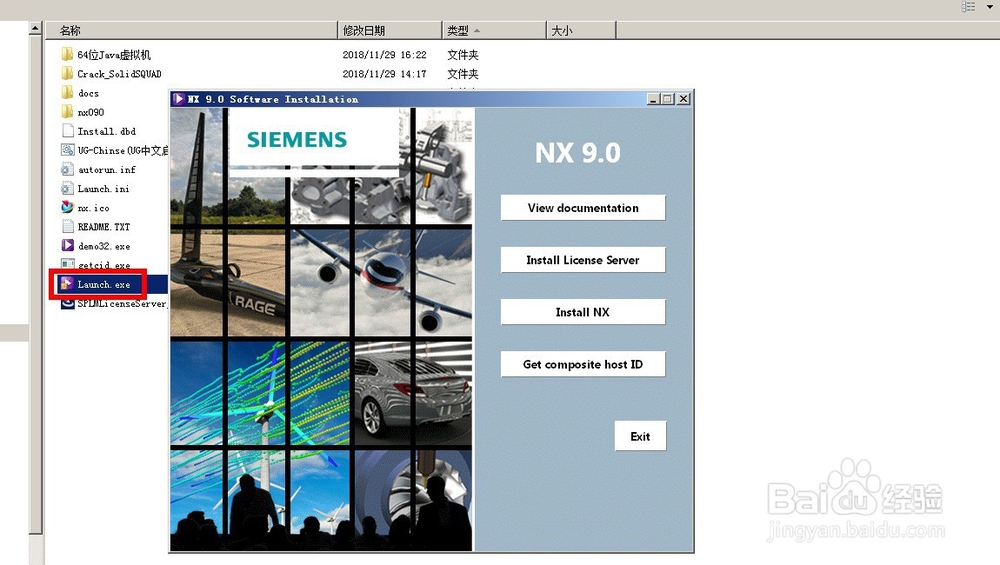
Task: Click date '2018/11/29 16:22' cell
Action: (x=385, y=55)
